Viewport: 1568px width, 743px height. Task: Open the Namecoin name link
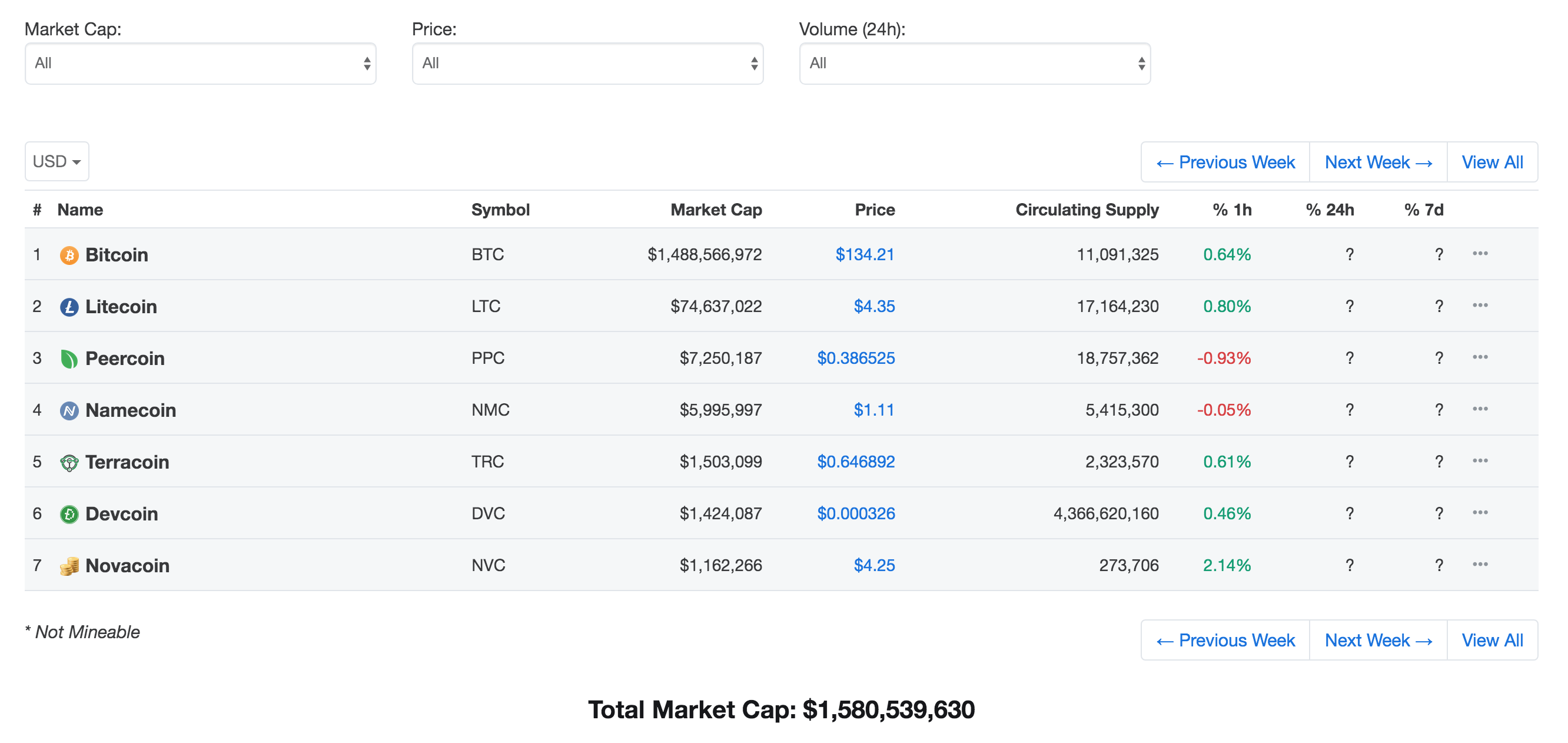pyautogui.click(x=131, y=410)
